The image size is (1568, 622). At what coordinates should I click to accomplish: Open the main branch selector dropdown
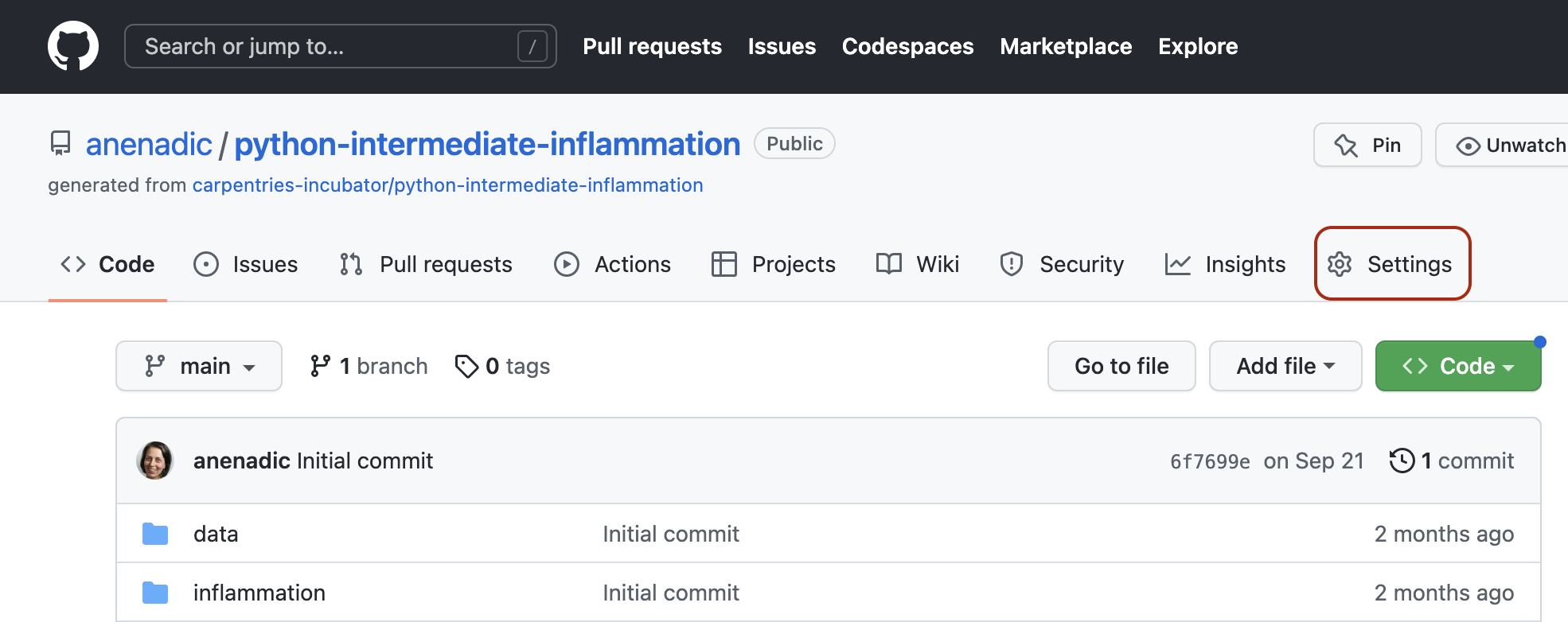199,366
